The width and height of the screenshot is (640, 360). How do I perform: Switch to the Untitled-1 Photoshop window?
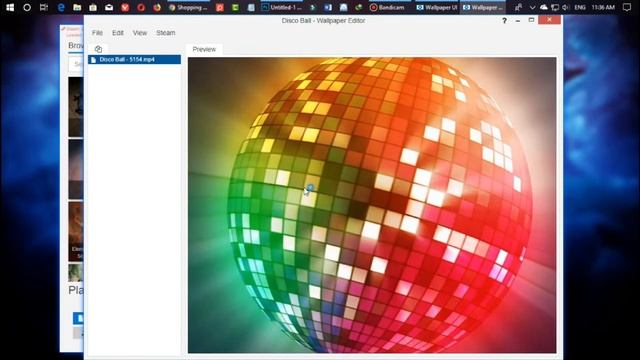[282, 7]
